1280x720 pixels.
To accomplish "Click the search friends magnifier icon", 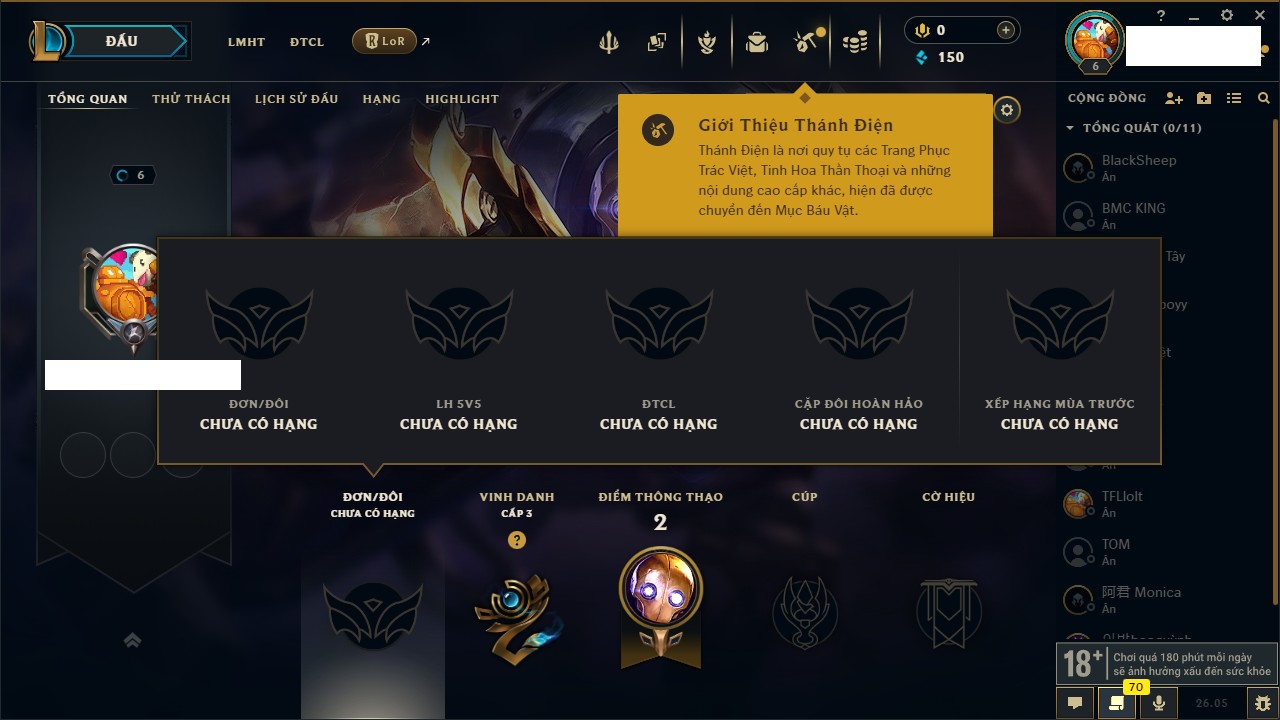I will point(1264,98).
